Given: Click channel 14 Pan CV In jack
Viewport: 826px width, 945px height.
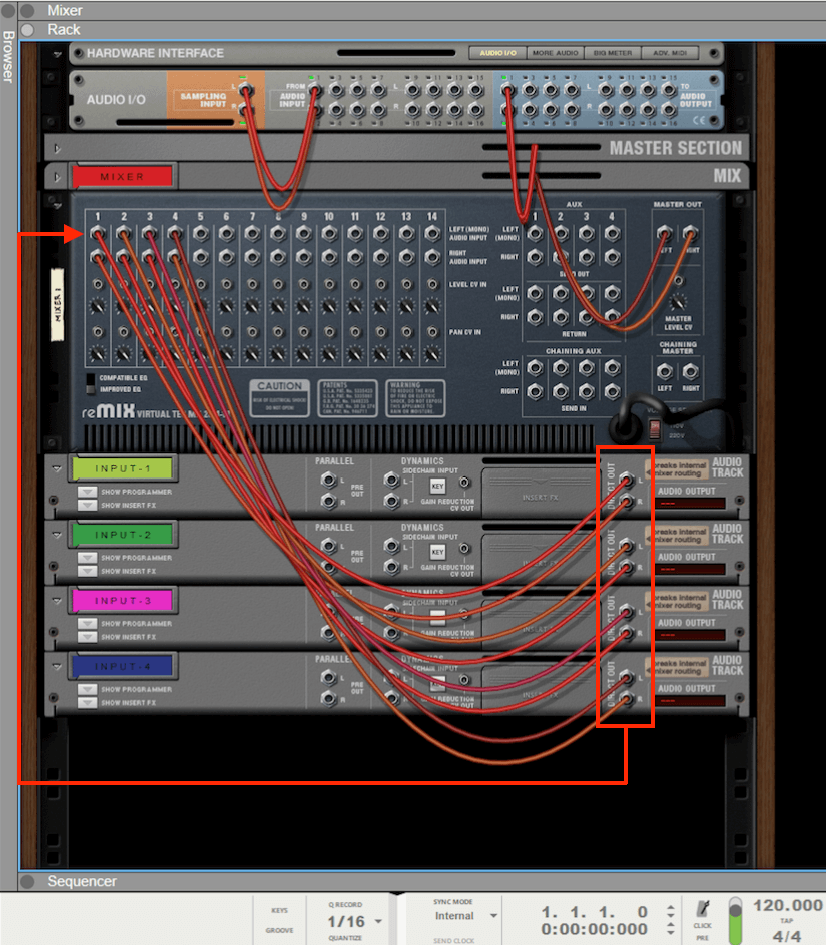Looking at the screenshot, I should (x=432, y=331).
